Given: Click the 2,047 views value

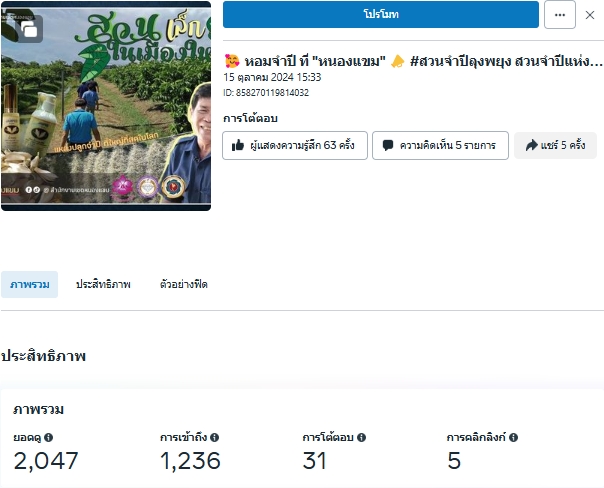Looking at the screenshot, I should point(45,462).
